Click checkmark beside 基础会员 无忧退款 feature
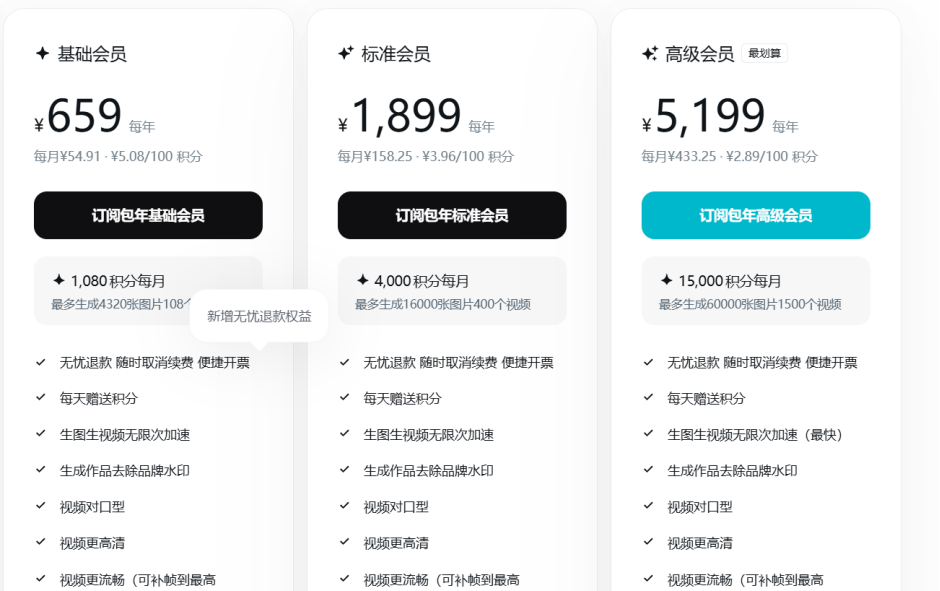Screen dimensions: 940x591 point(41,362)
